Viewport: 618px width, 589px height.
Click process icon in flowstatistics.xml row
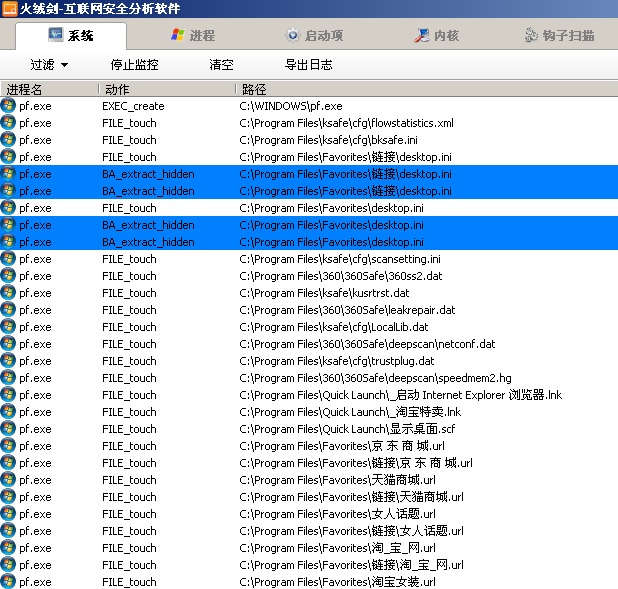point(8,123)
